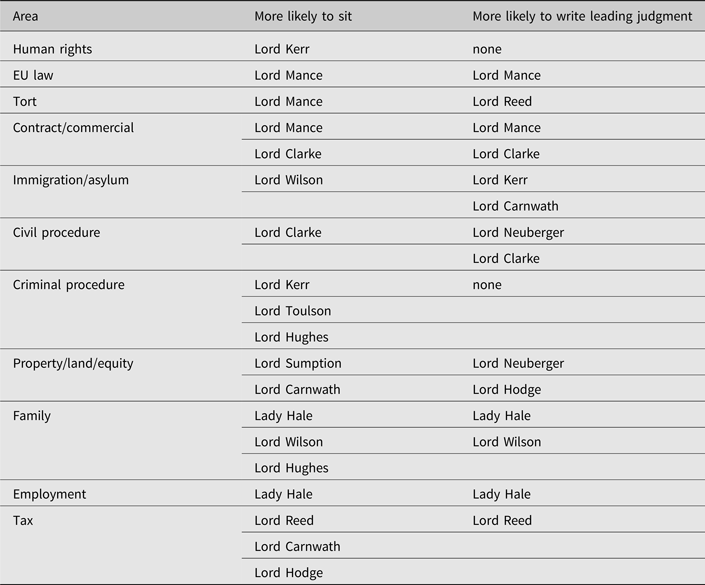Select "Lord Neuberger" in Civil procedure row
705x585 pixels.
click(518, 232)
